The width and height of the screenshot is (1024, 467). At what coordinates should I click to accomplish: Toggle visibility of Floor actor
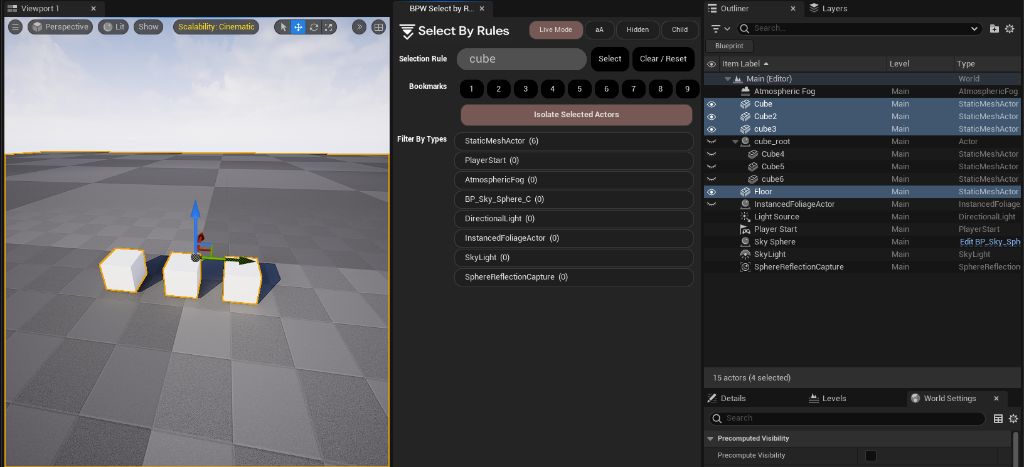tap(712, 192)
